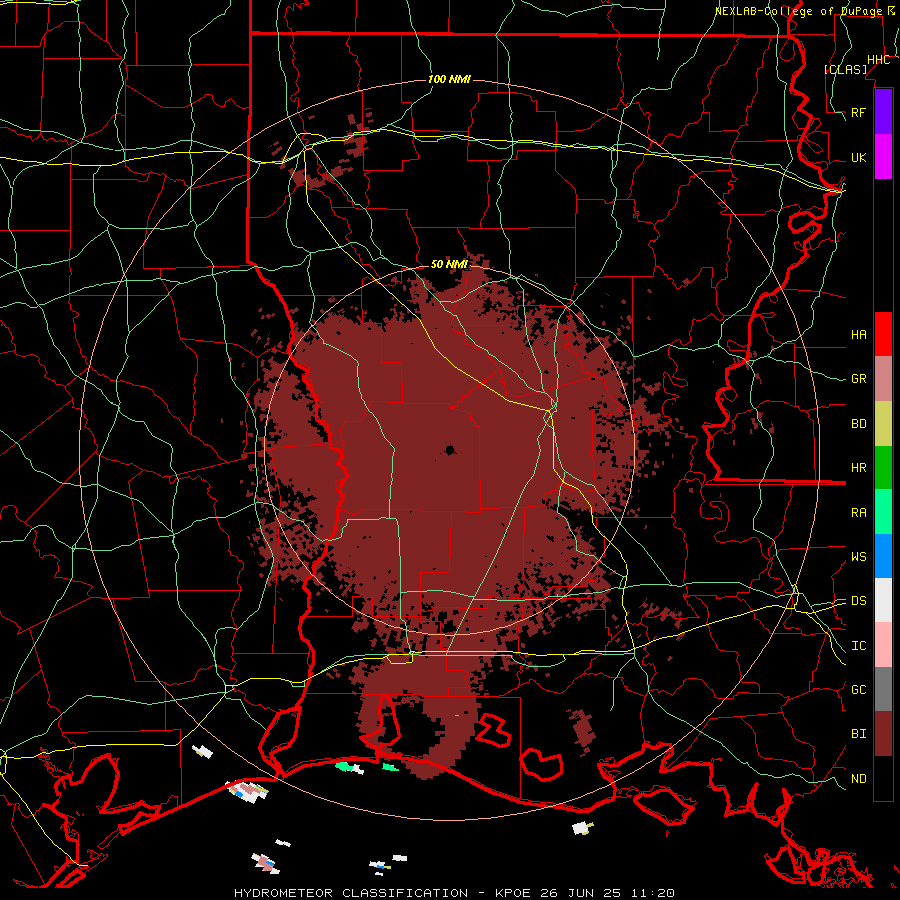Click the 'HHC' product label

[x=879, y=60]
